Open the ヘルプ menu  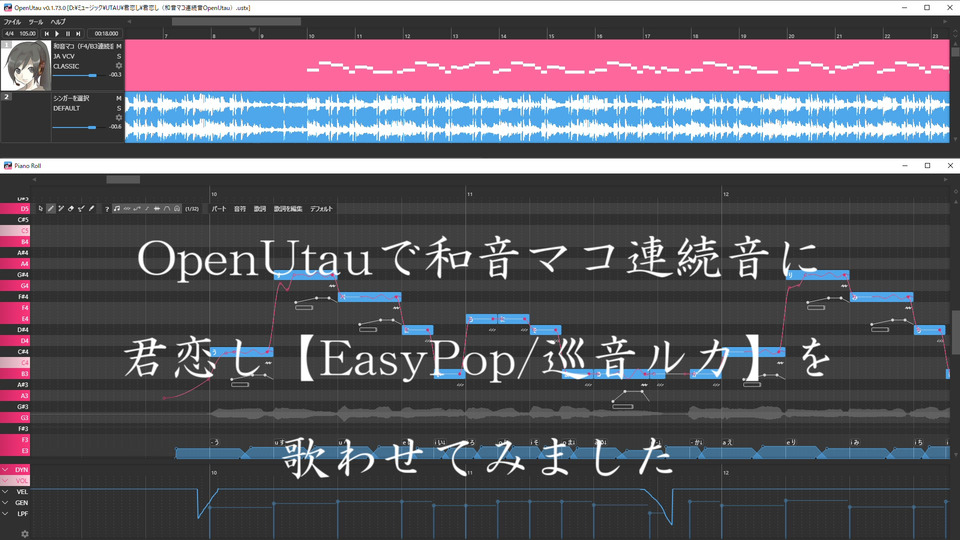[x=58, y=22]
